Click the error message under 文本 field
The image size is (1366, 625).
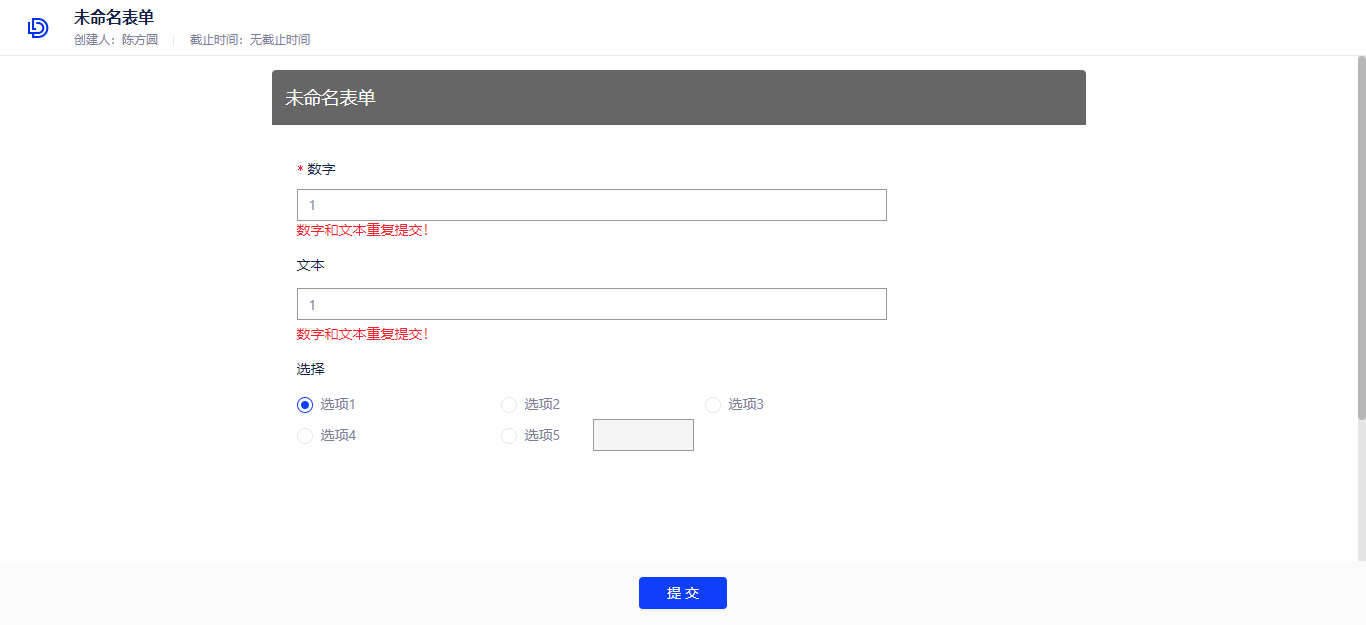tap(364, 333)
